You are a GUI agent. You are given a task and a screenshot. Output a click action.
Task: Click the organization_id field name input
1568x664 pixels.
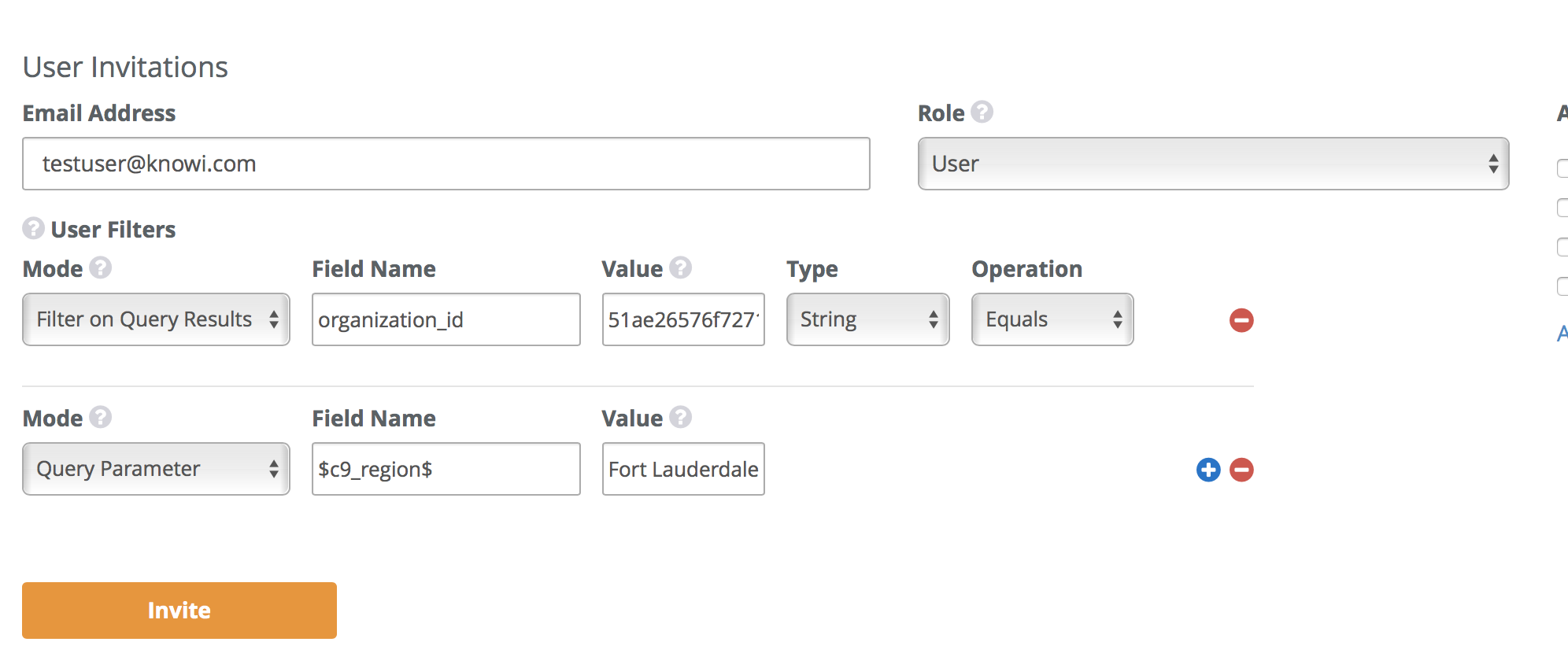click(x=446, y=319)
